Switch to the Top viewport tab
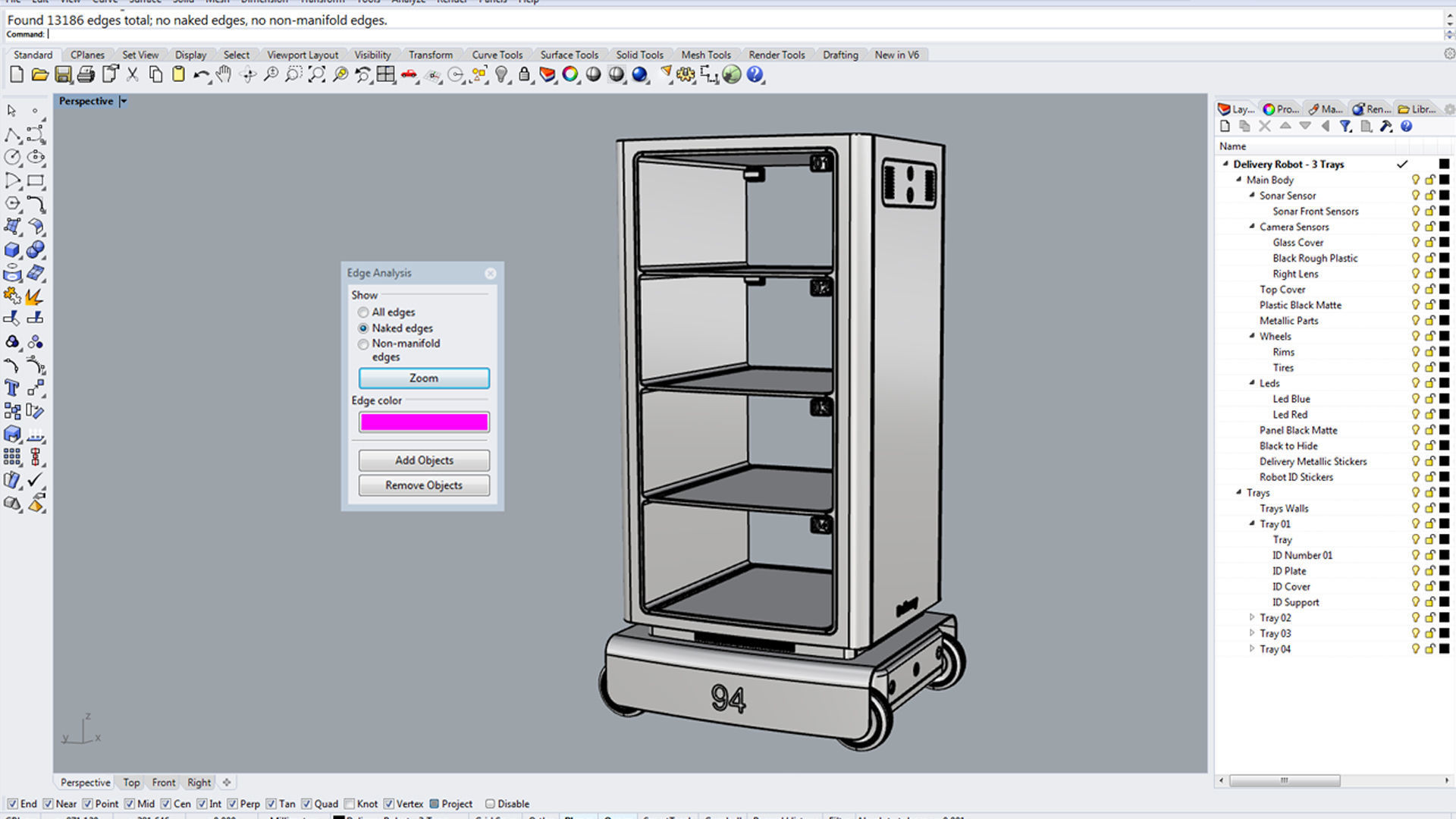This screenshot has width=1456, height=819. (131, 783)
